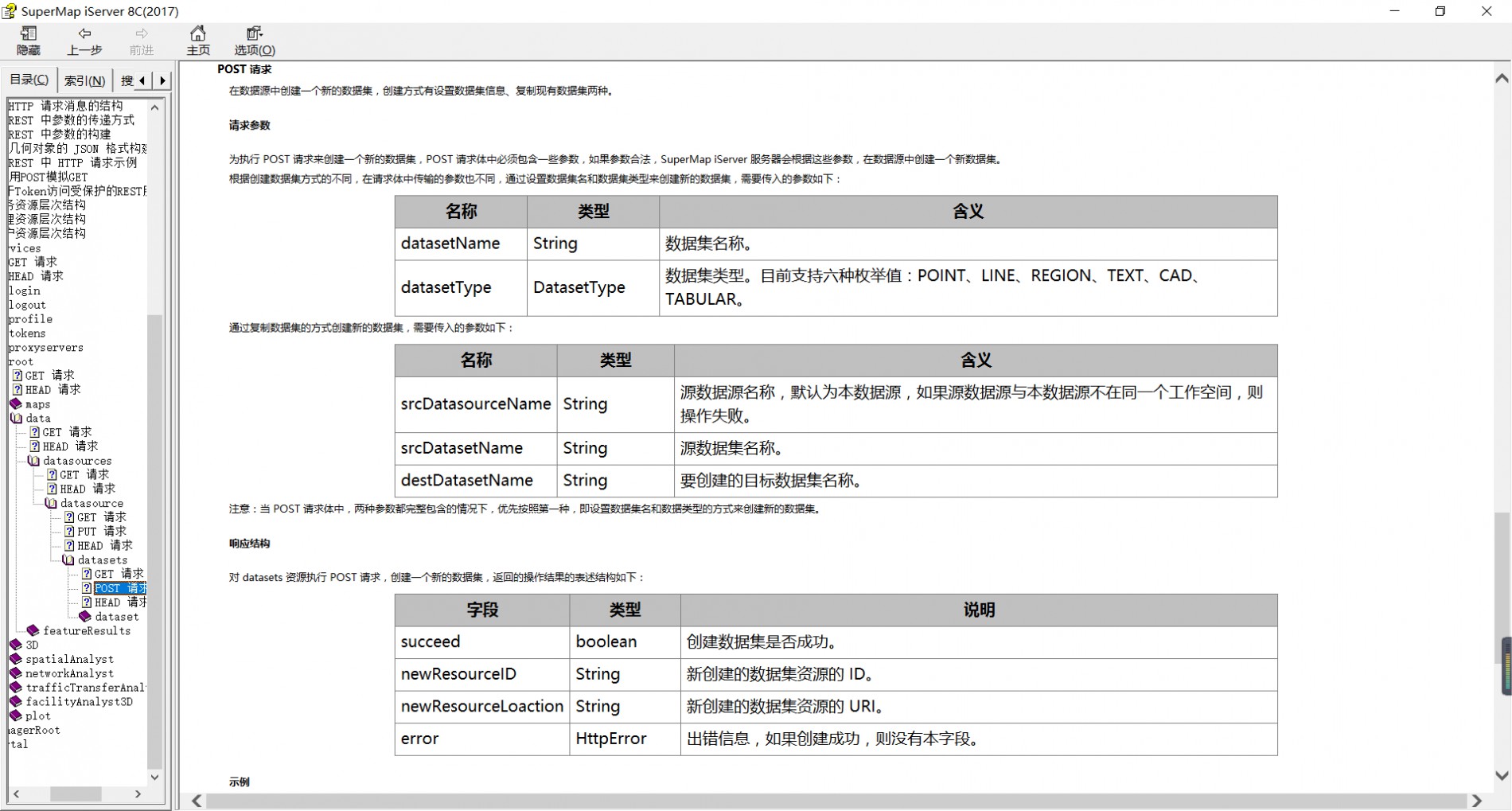Click the DatasetType type cell

pos(593,287)
